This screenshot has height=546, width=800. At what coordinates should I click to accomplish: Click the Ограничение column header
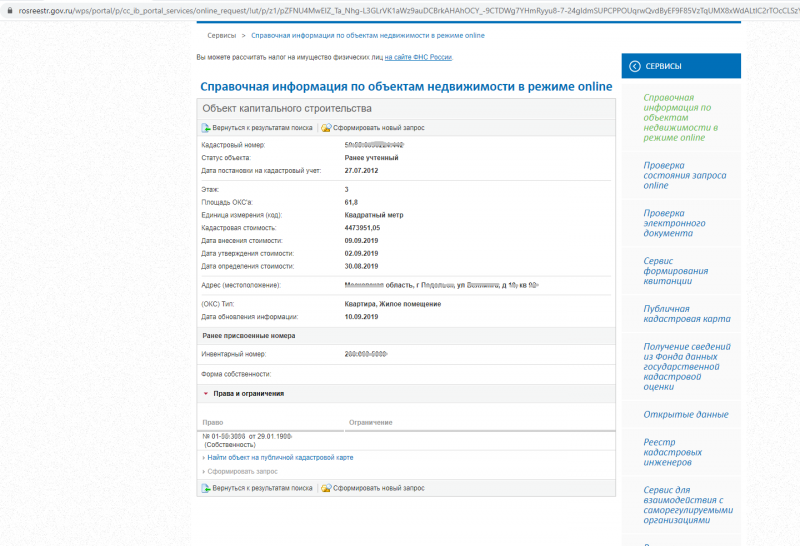370,423
